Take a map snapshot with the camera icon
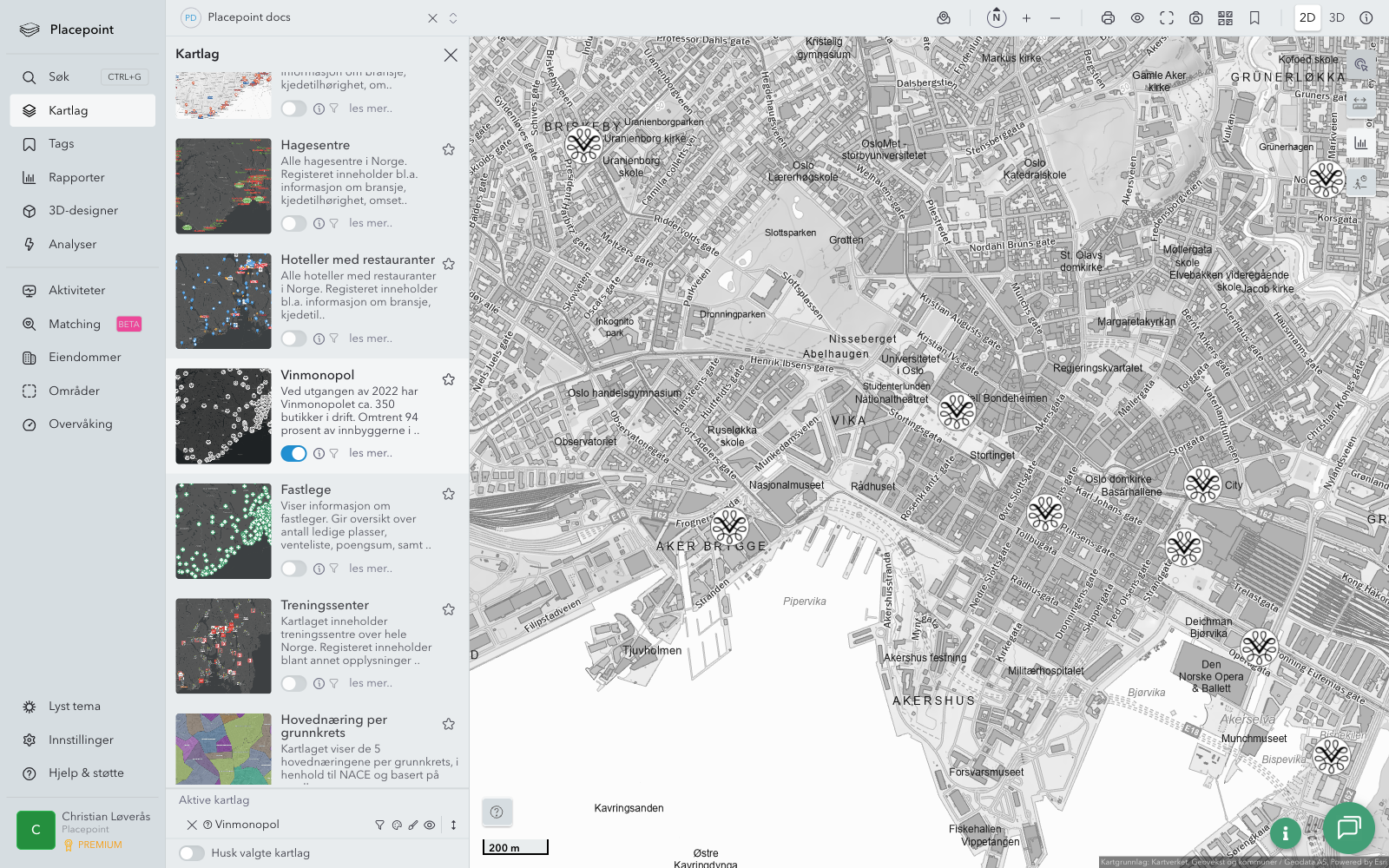 tap(1195, 18)
